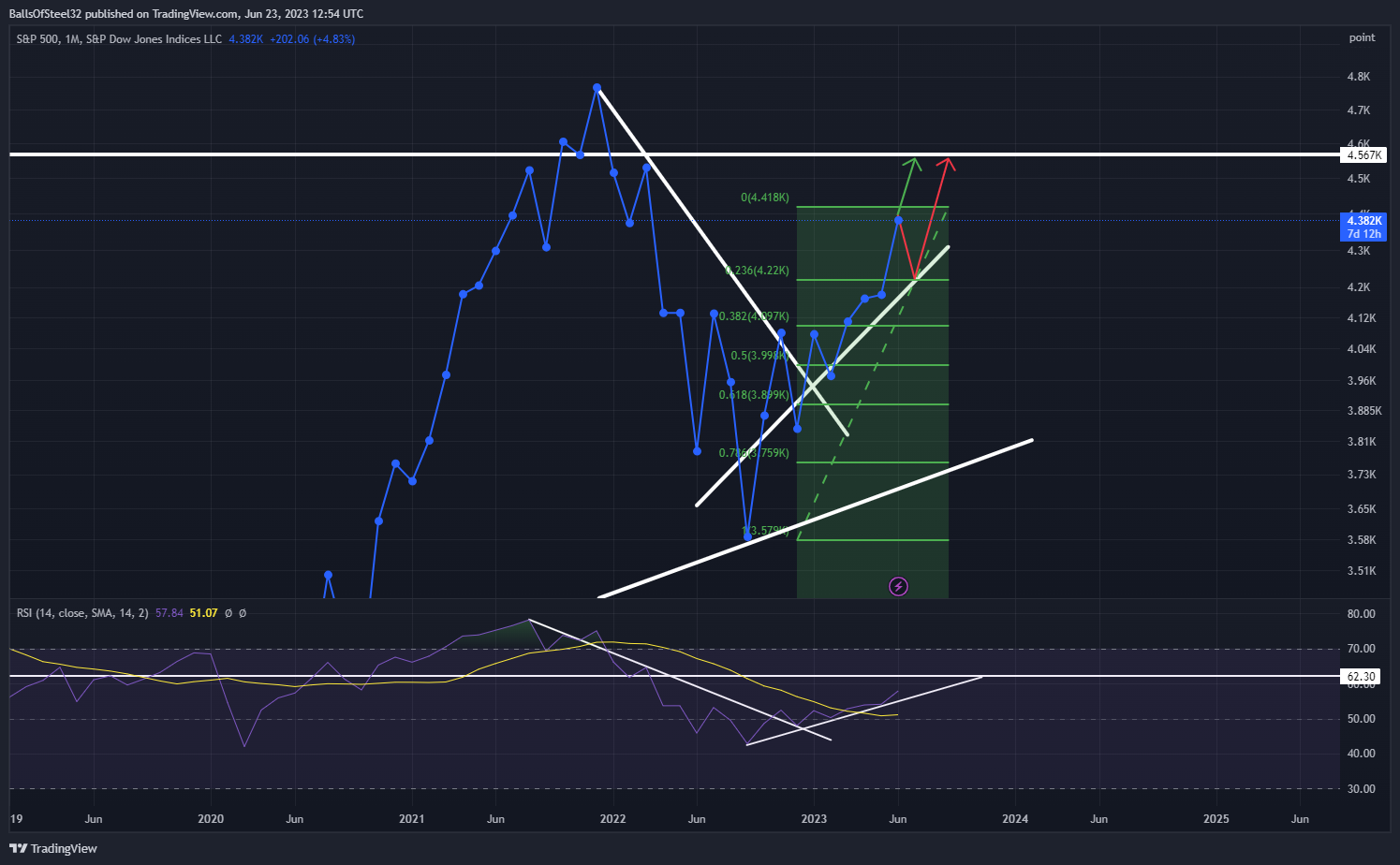1400x865 pixels.
Task: Click the RSI SMA value 51.07 in legend
Action: (x=203, y=613)
